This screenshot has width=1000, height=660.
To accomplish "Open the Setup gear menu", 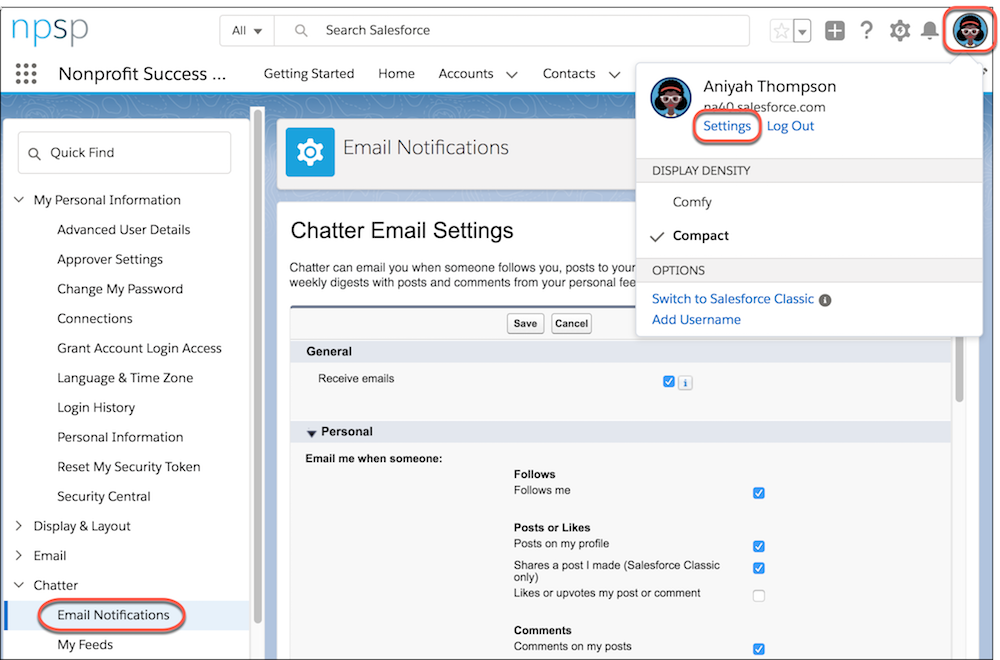I will tap(899, 30).
